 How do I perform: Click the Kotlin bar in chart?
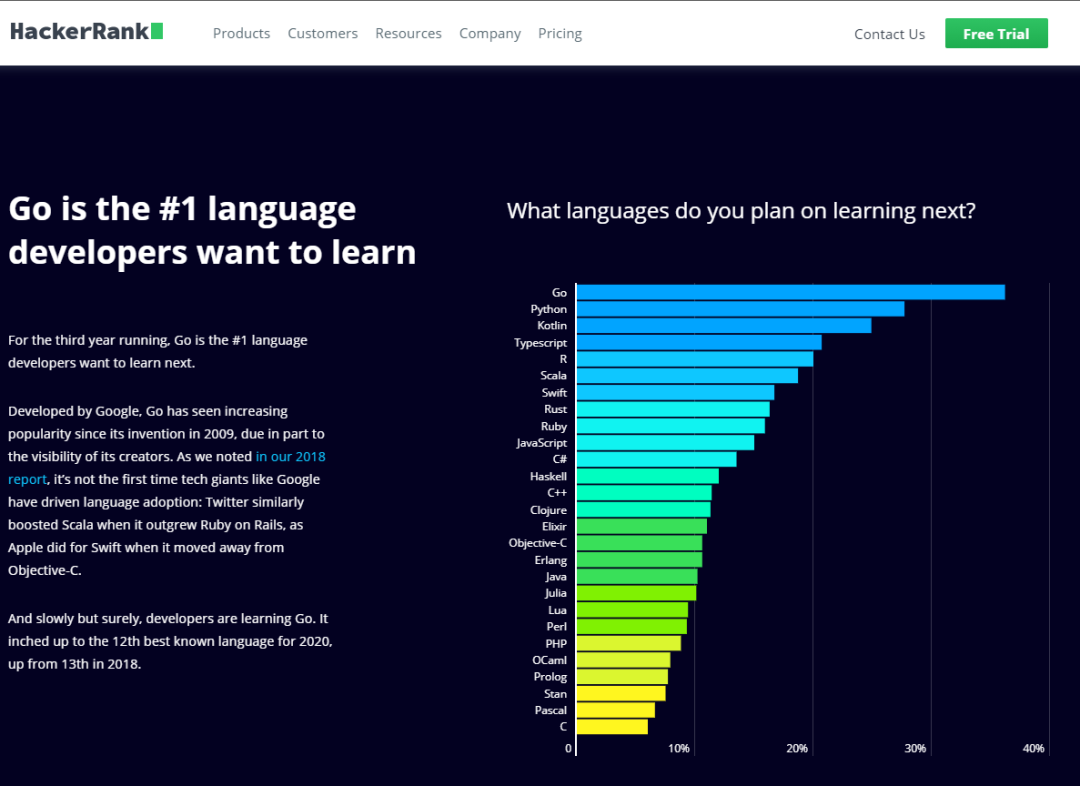tap(723, 325)
